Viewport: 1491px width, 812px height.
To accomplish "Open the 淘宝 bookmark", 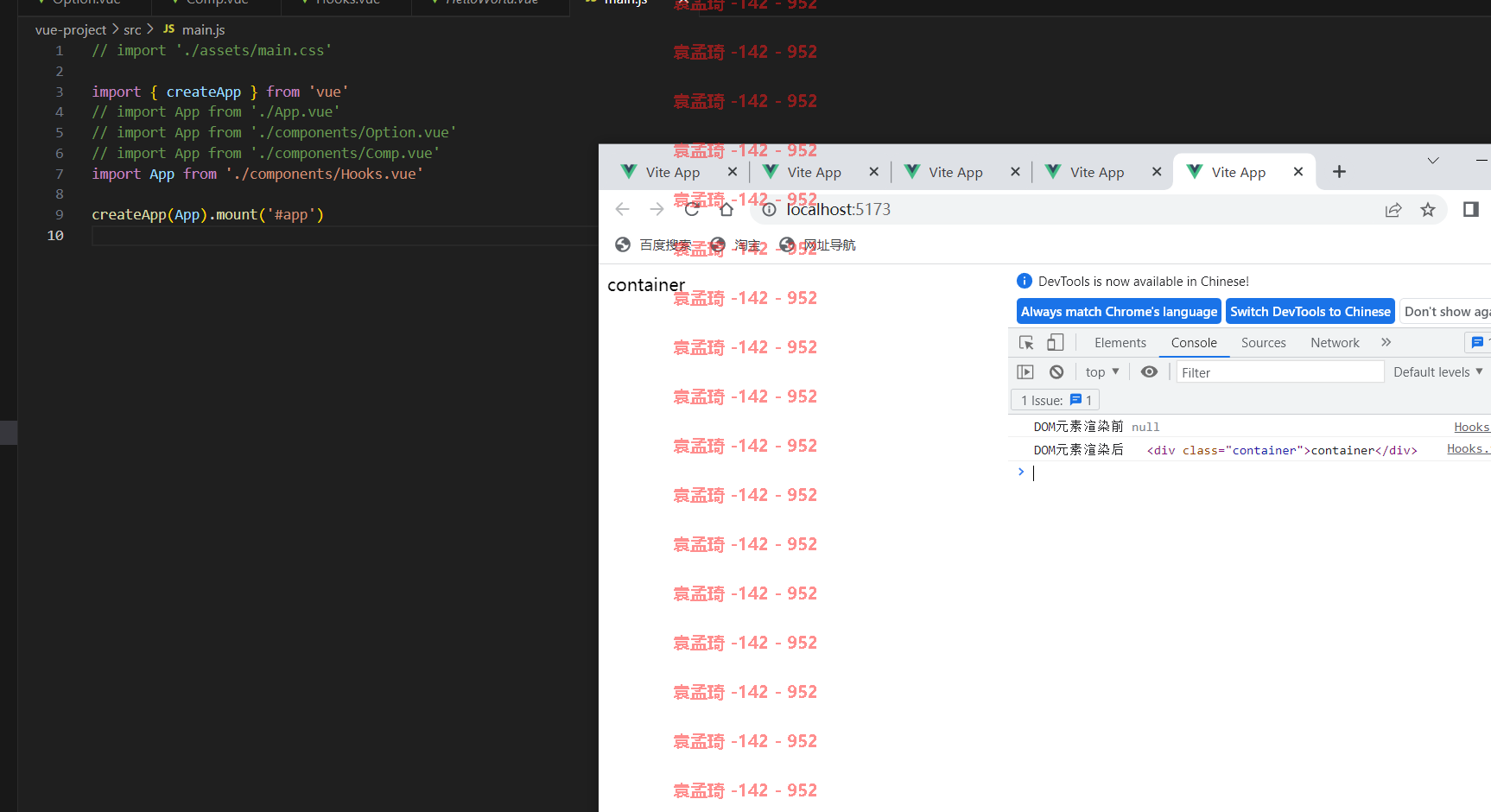I will [x=736, y=245].
